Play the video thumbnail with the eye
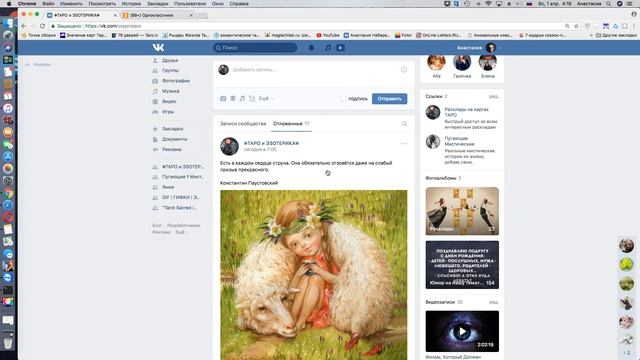Screen dimensions: 640x360 pyautogui.click(x=462, y=331)
